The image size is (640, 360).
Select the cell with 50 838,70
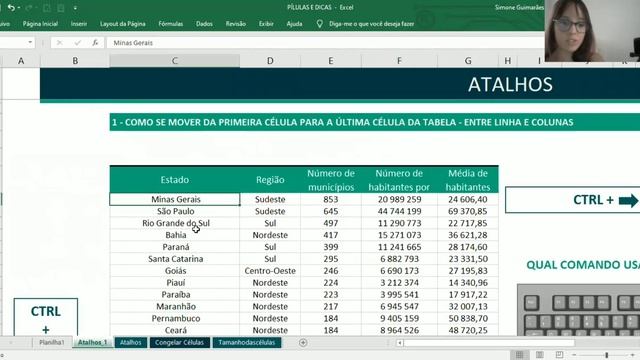[x=468, y=318]
